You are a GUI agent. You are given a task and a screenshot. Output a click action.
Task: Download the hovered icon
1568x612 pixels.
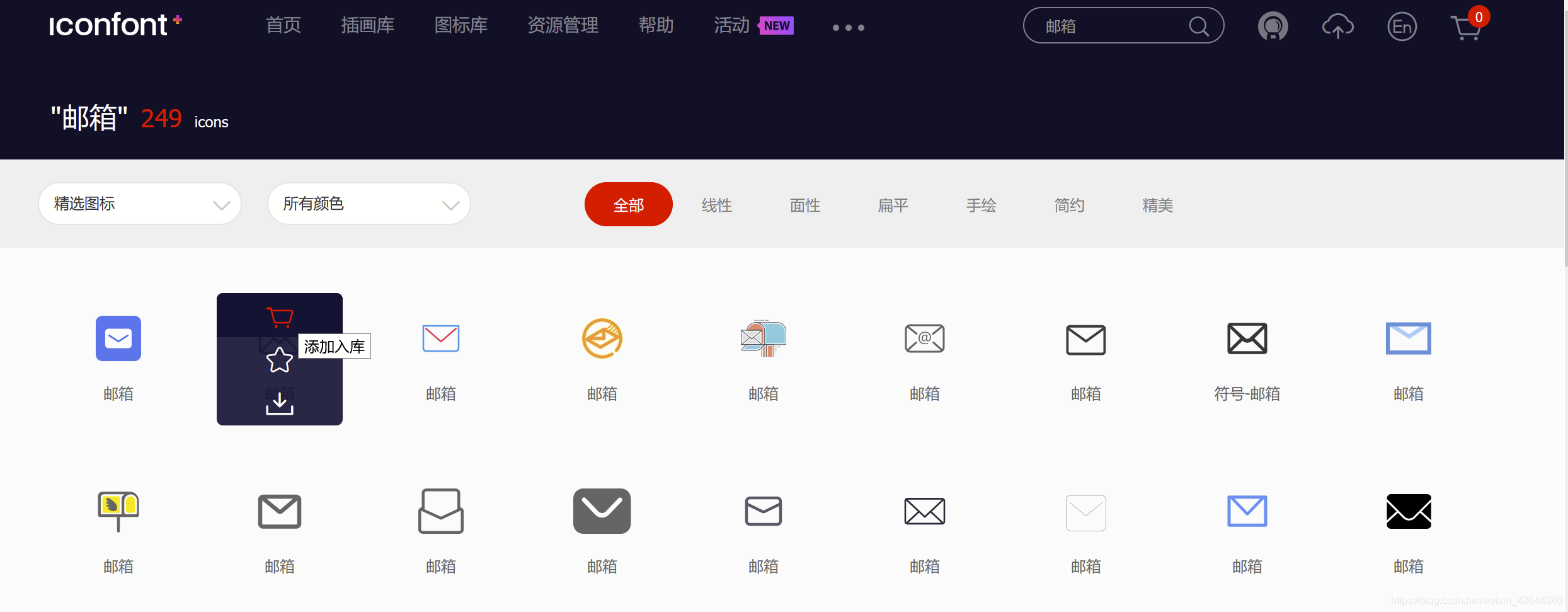point(280,403)
